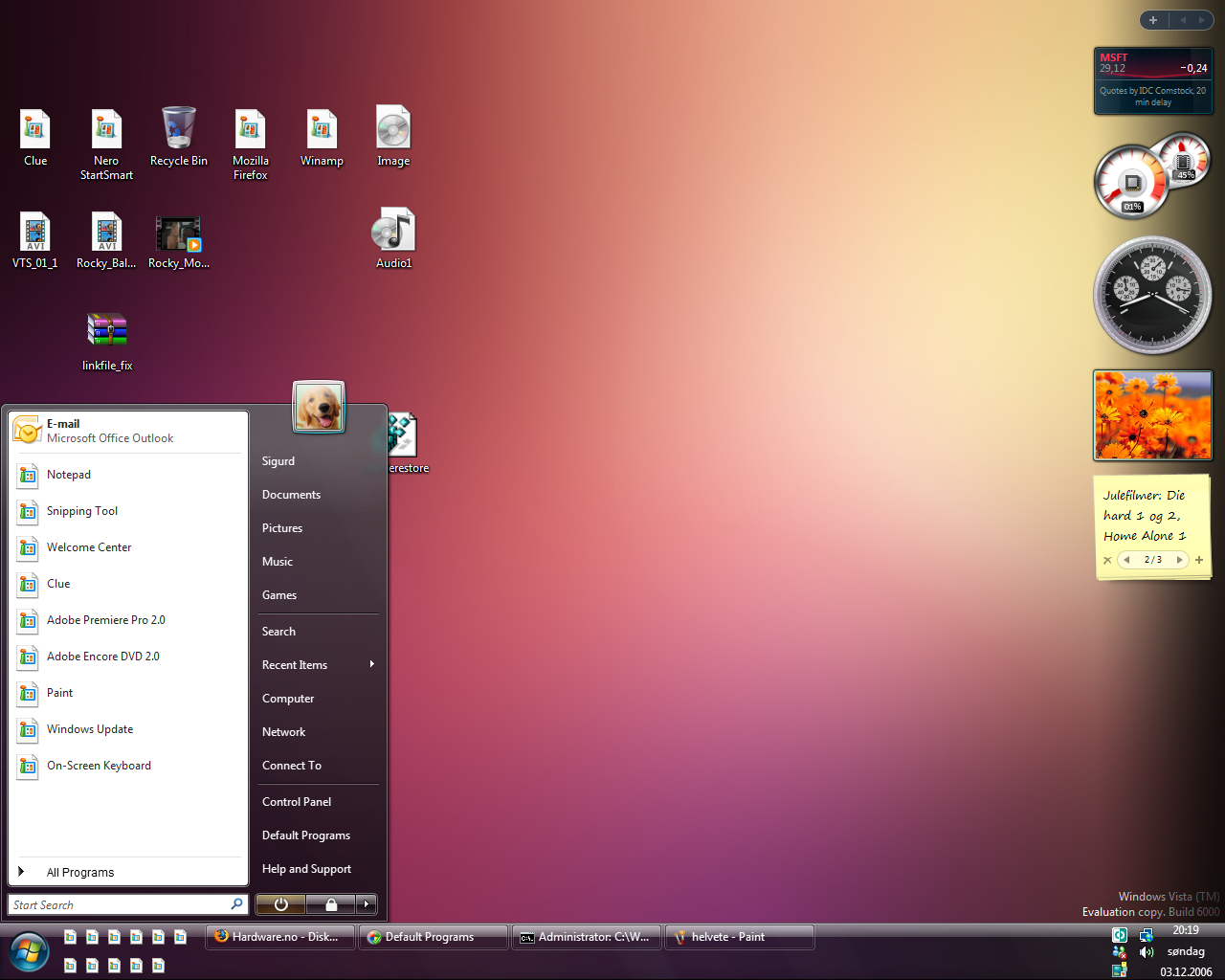Open Default Programs in Start menu
Viewport: 1225px width, 980px height.
coord(318,835)
